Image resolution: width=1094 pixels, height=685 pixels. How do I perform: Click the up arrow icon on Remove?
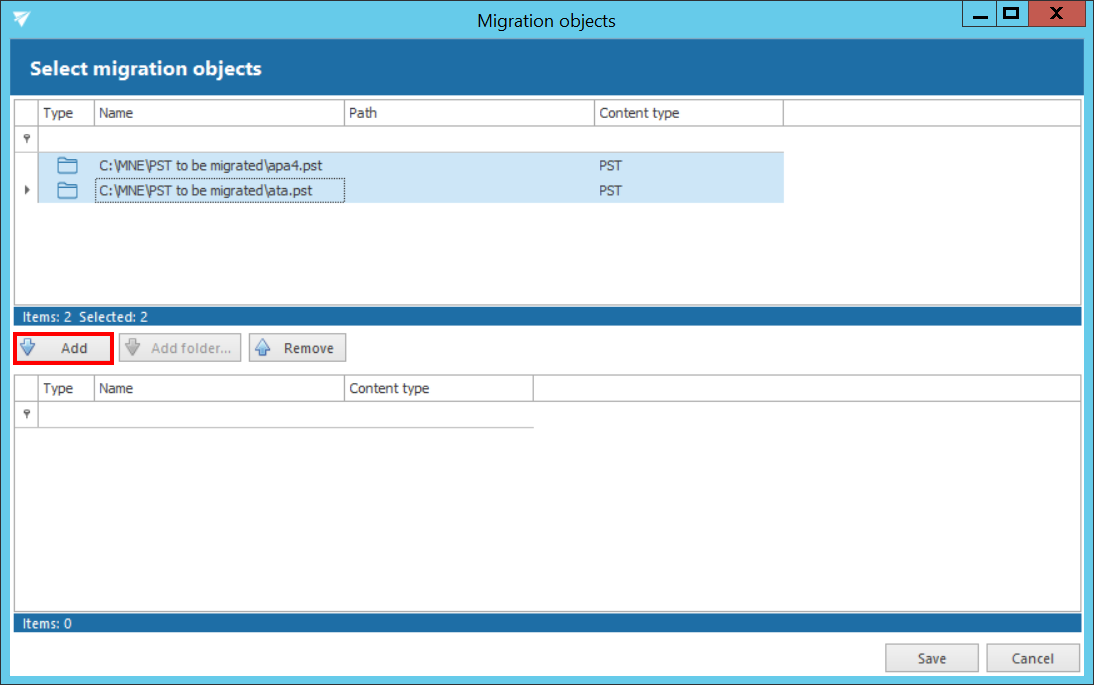click(263, 348)
